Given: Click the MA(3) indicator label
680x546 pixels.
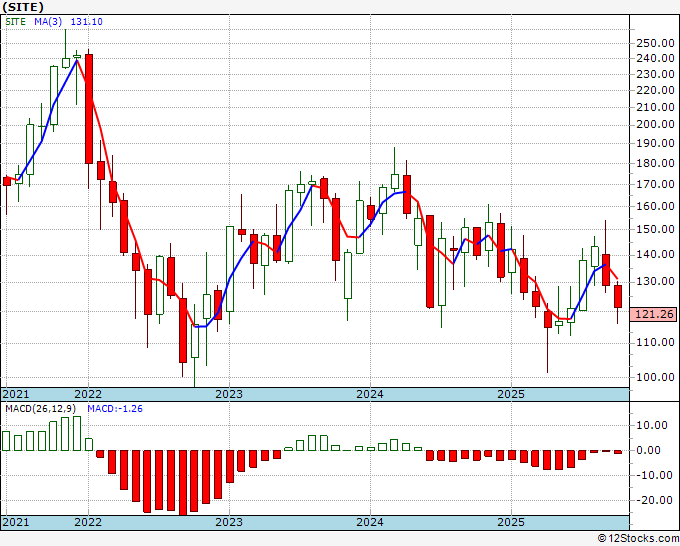Looking at the screenshot, I should (48, 22).
